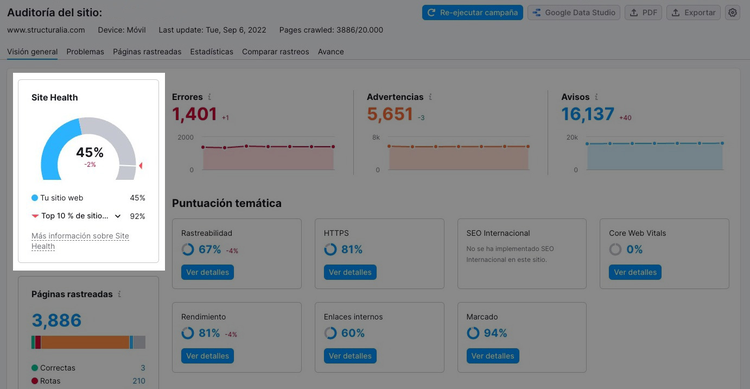
Task: Click Last update Tue, Sep 6, 2022
Action: click(212, 30)
